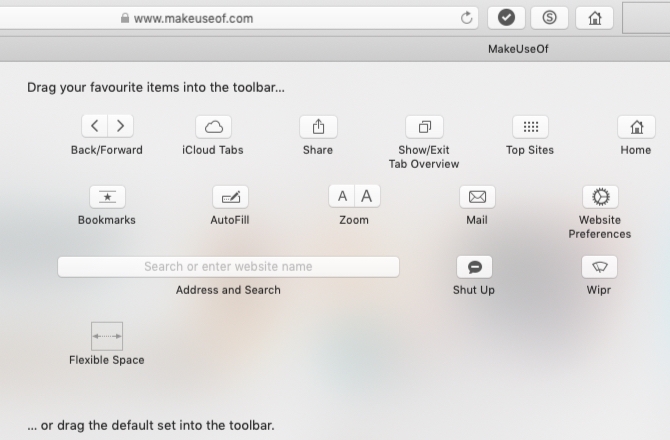The width and height of the screenshot is (670, 440).
Task: Click the Website Preferences gear icon
Action: coord(600,196)
